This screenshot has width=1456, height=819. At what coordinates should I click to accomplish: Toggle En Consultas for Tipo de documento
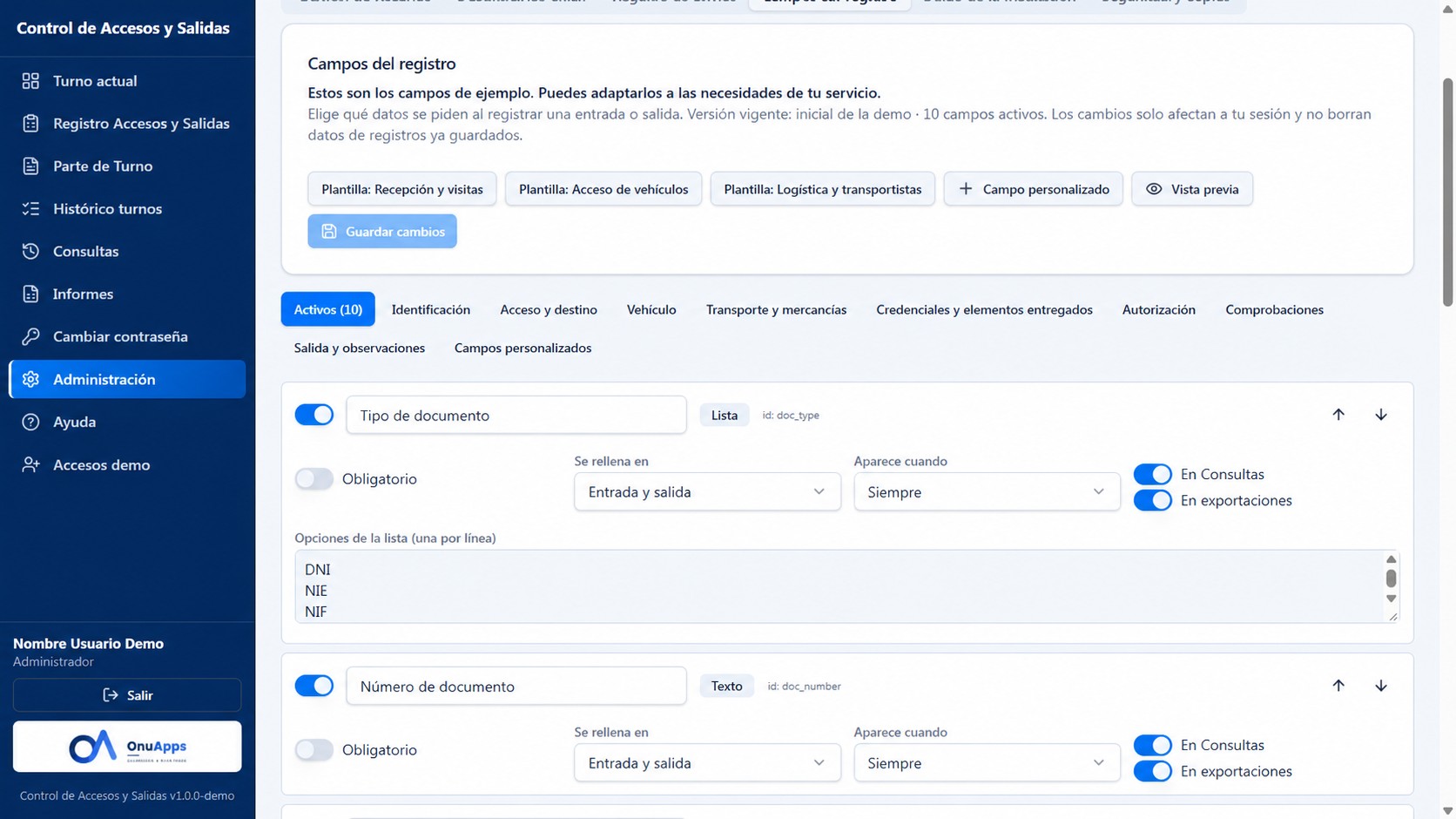pyautogui.click(x=1153, y=474)
